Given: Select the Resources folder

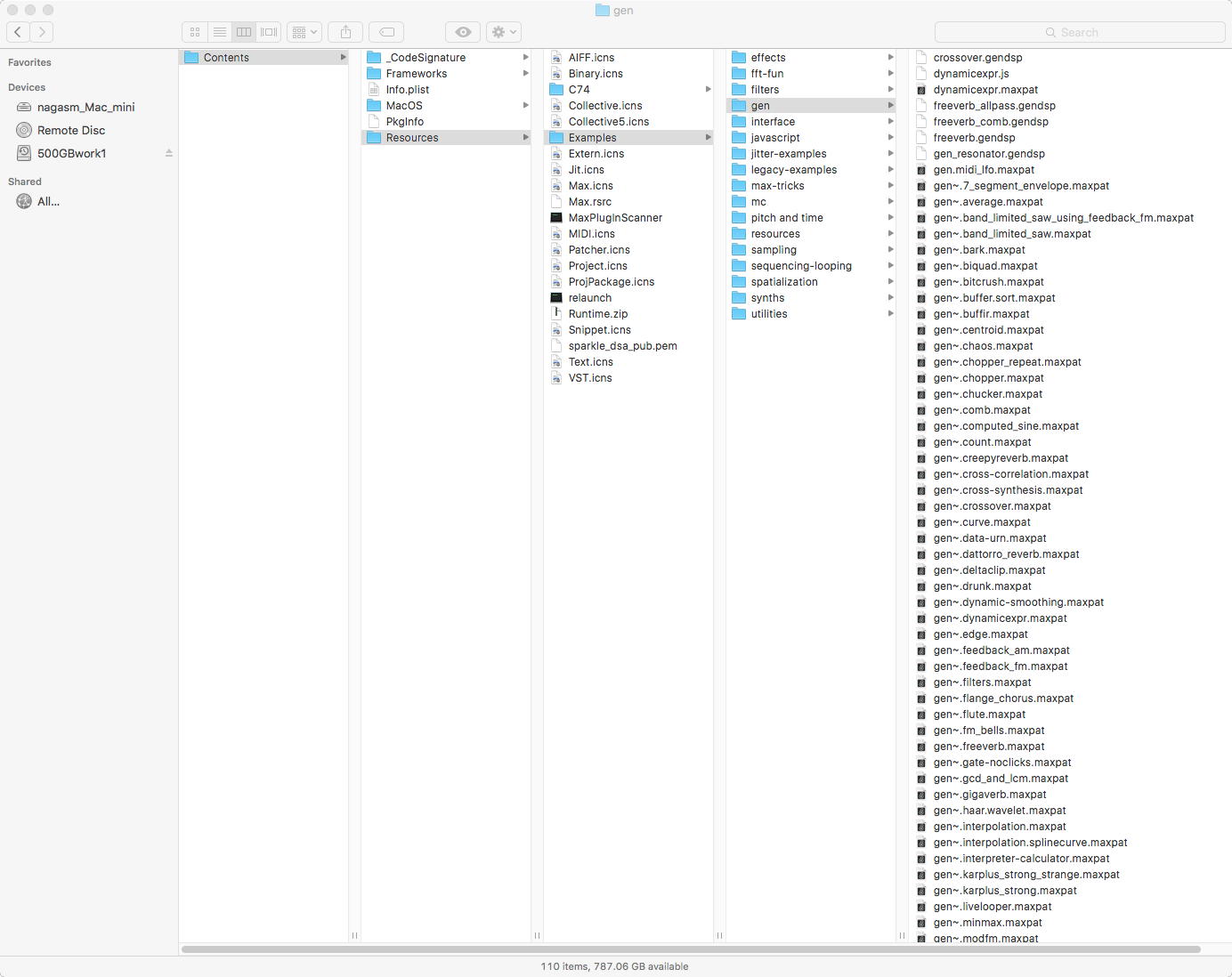Looking at the screenshot, I should pos(446,137).
